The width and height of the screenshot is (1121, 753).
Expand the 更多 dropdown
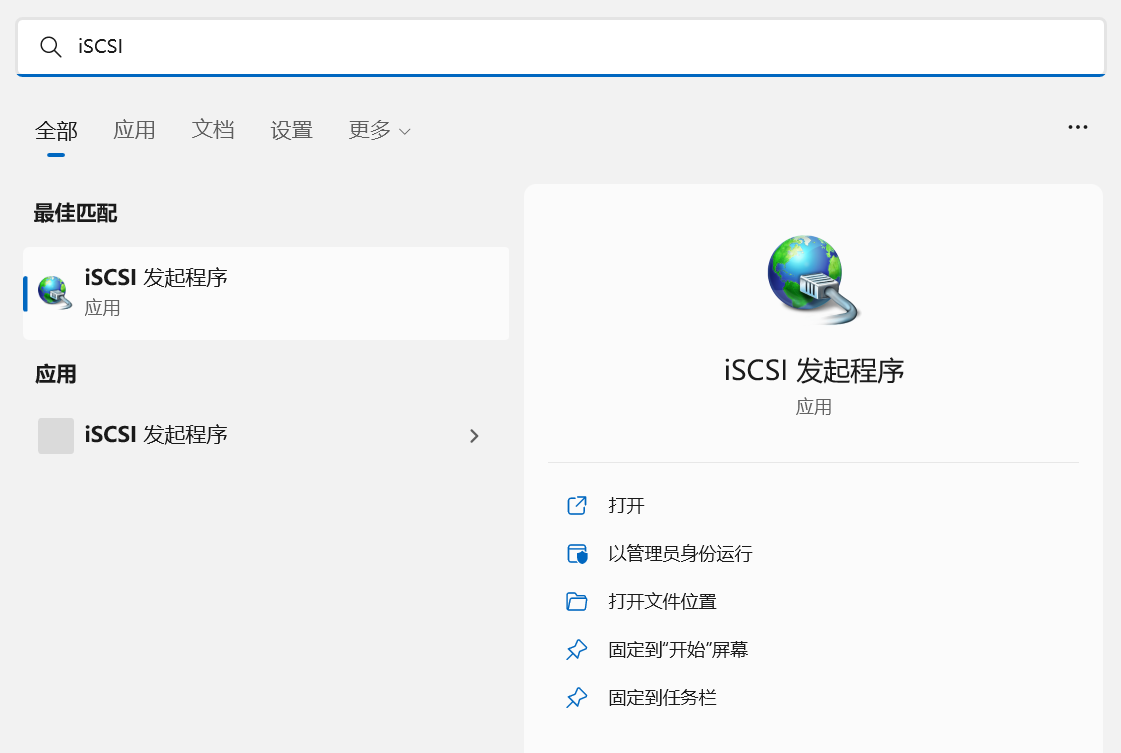tap(380, 130)
